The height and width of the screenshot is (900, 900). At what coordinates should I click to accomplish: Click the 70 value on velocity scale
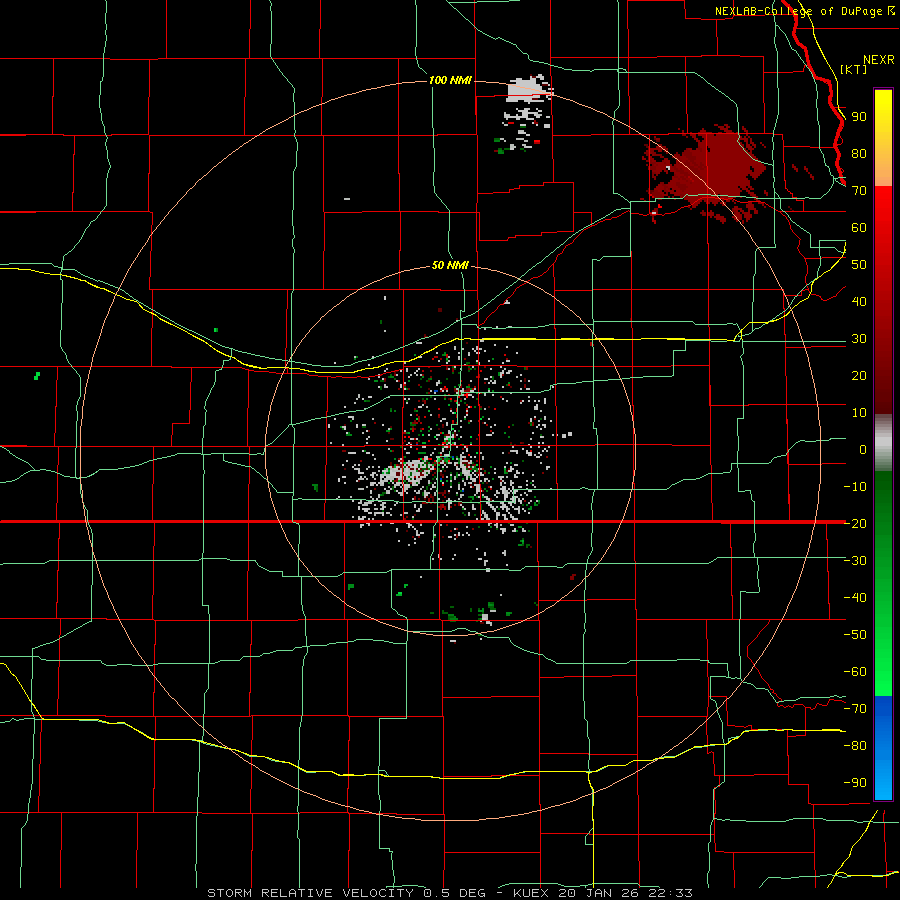click(x=859, y=191)
